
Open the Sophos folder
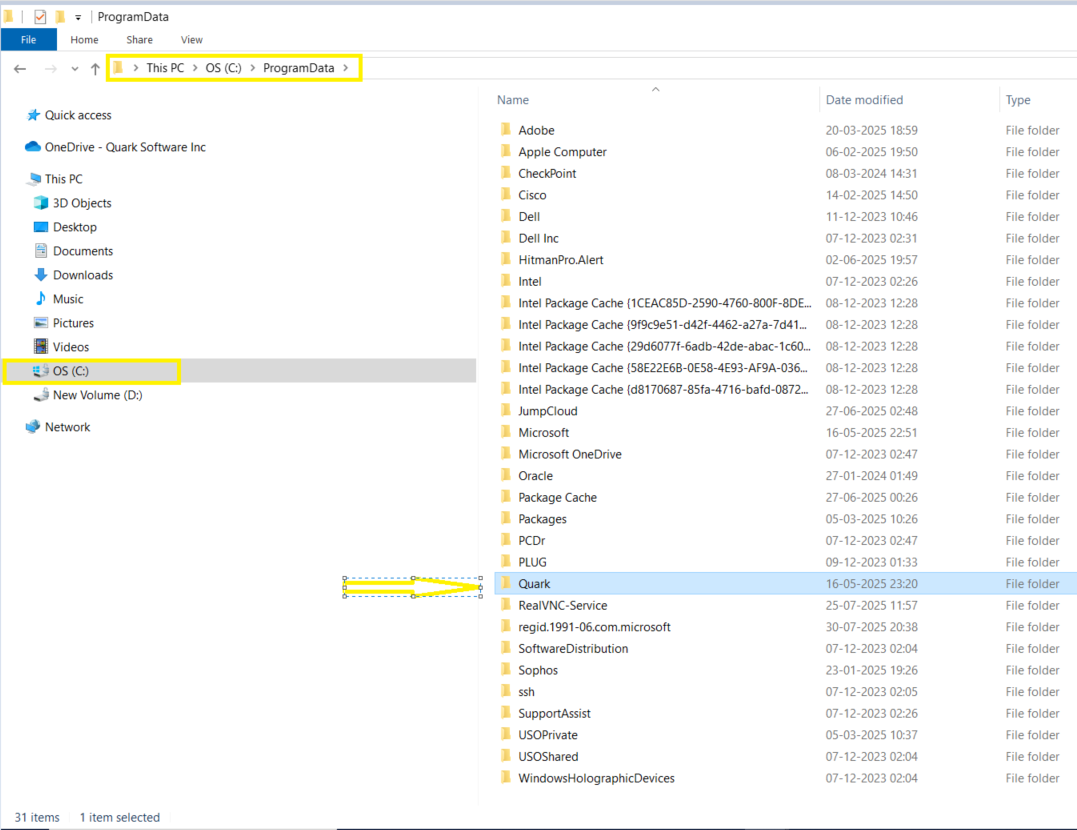(x=538, y=669)
